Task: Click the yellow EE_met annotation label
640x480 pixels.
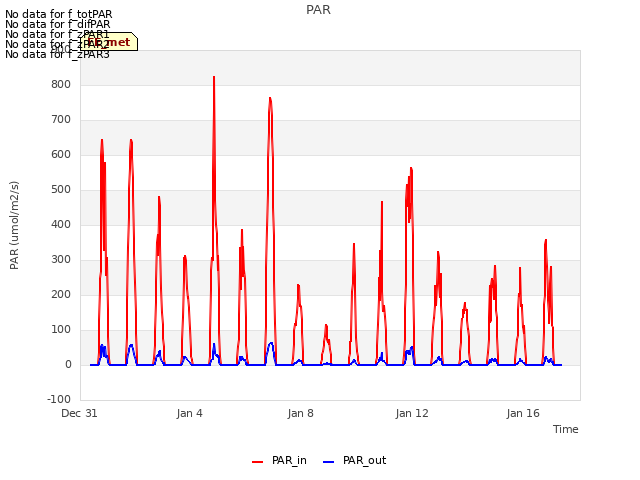Action: (x=109, y=42)
